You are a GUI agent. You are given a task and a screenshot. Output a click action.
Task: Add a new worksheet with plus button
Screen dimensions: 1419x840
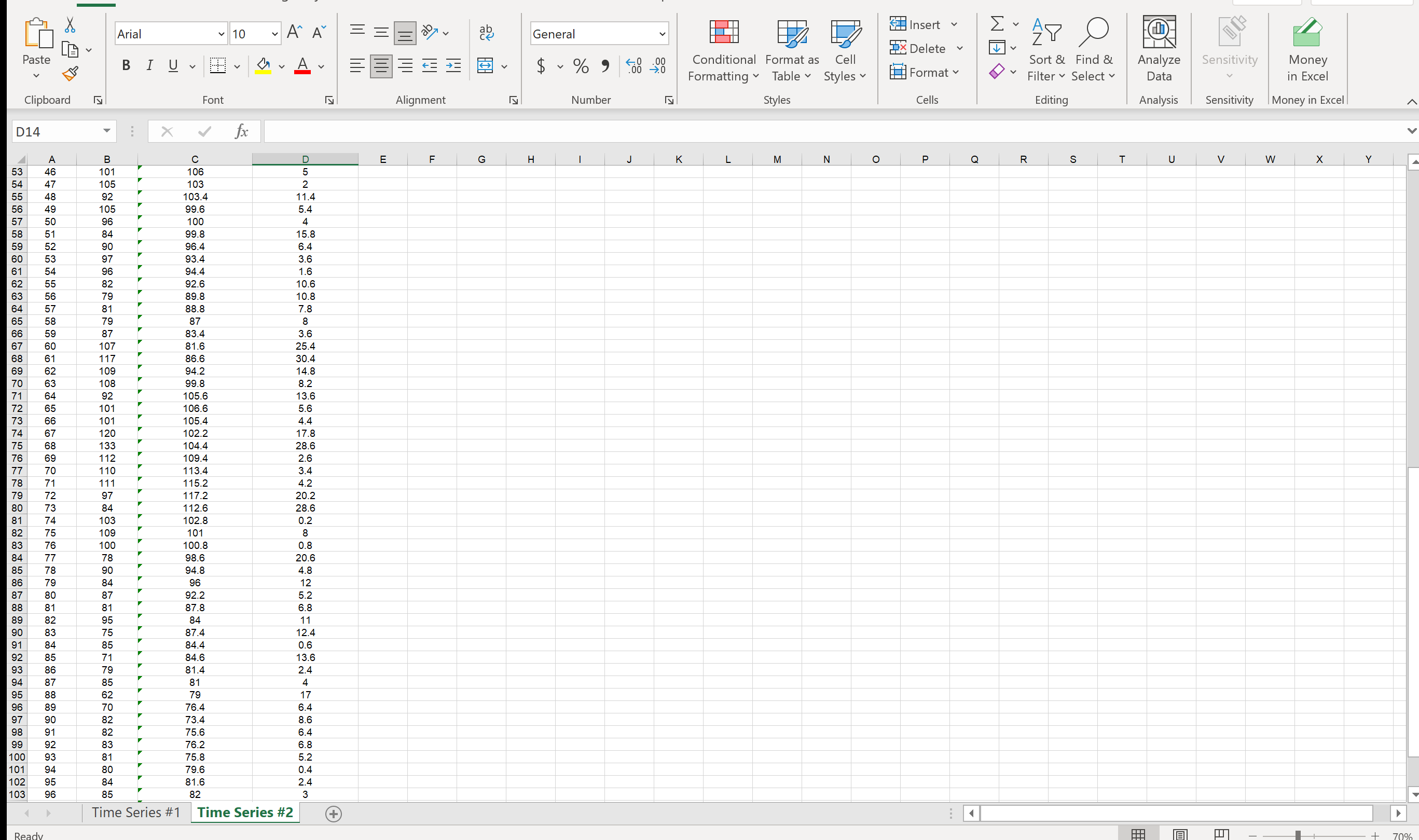pos(333,814)
